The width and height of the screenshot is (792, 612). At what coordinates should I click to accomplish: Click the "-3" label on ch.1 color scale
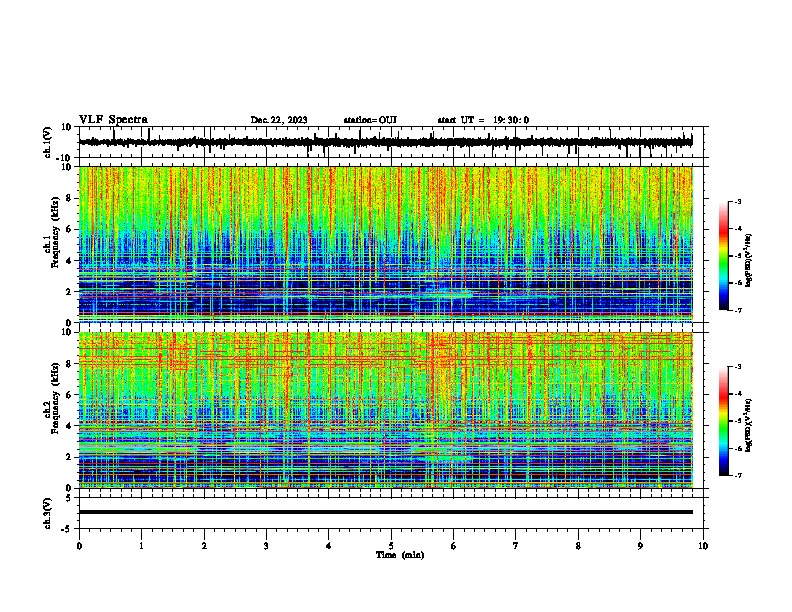(x=737, y=202)
